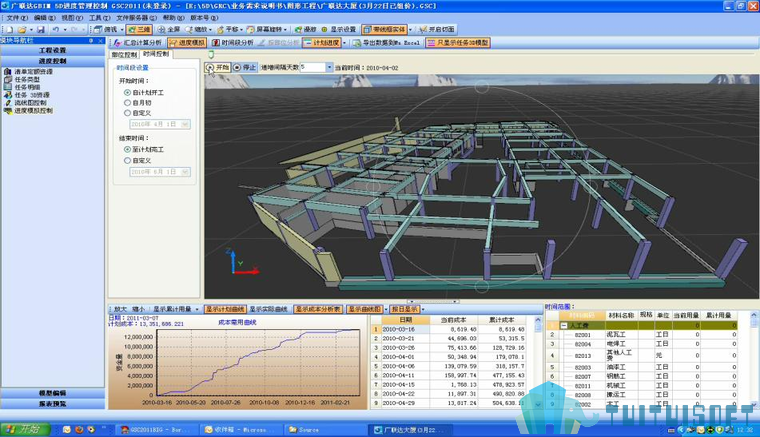Click the 汇总计算分析 button
The image size is (760, 437).
(138, 43)
